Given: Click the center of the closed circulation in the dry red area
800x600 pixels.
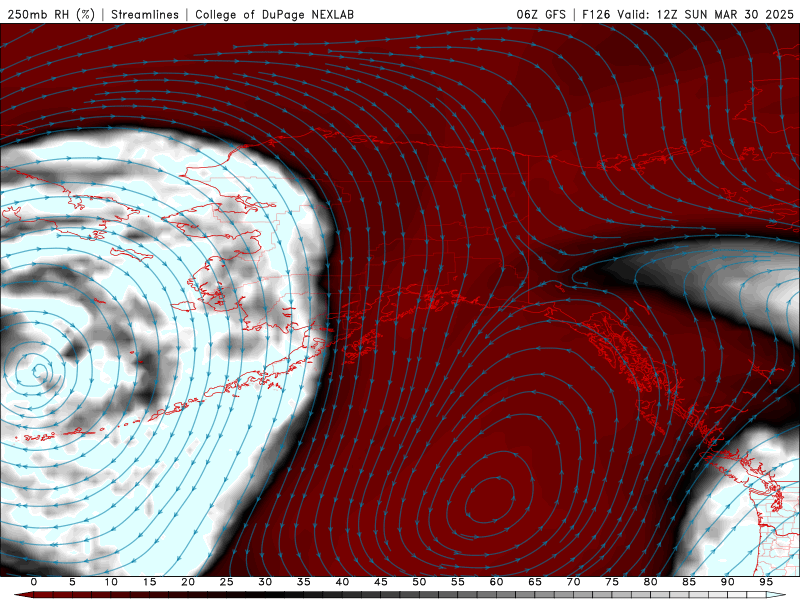Looking at the screenshot, I should [x=491, y=499].
